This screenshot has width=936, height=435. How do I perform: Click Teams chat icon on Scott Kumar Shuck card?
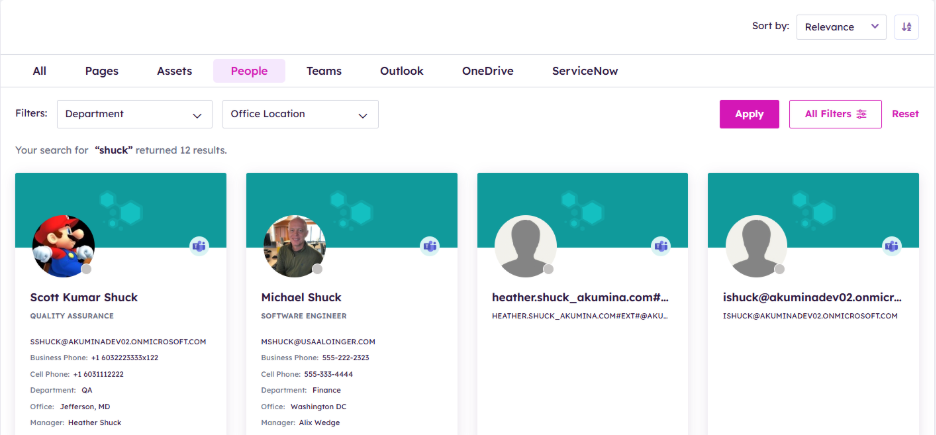[199, 246]
